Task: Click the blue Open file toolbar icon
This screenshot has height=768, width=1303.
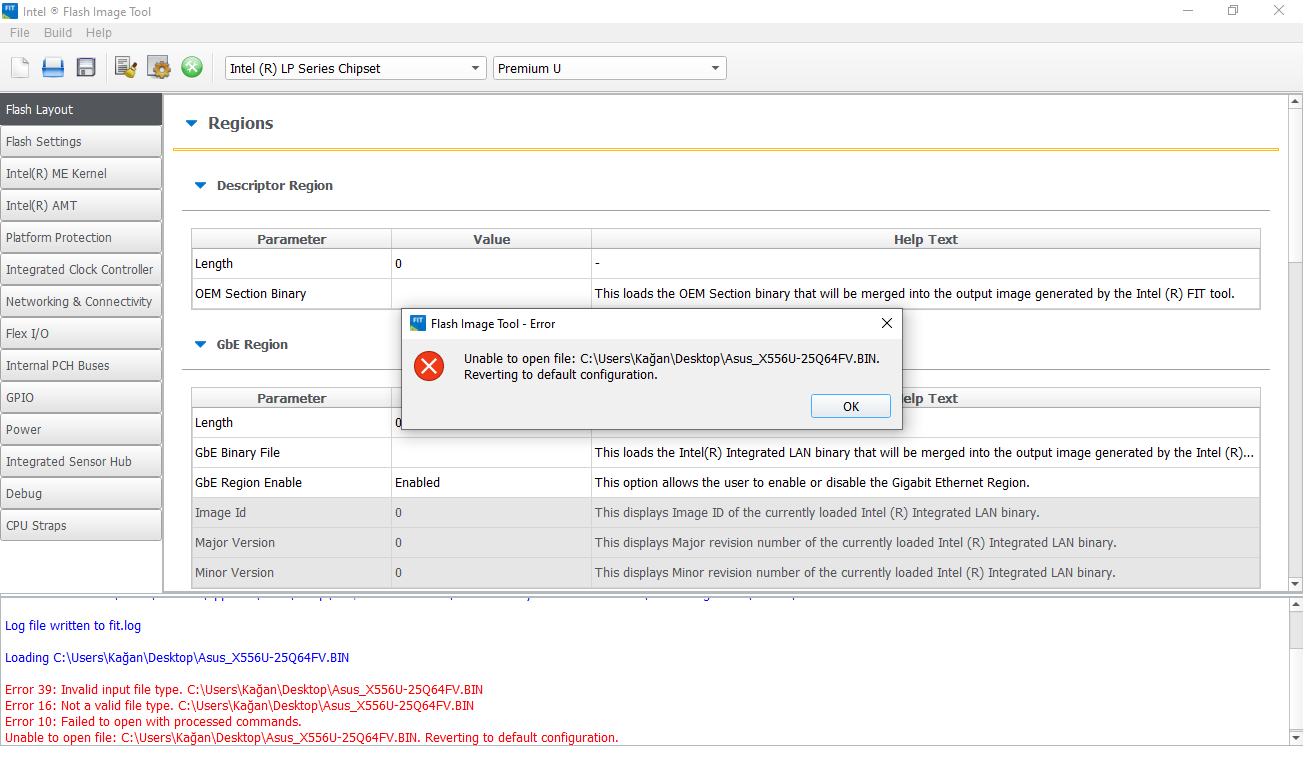Action: [x=53, y=68]
